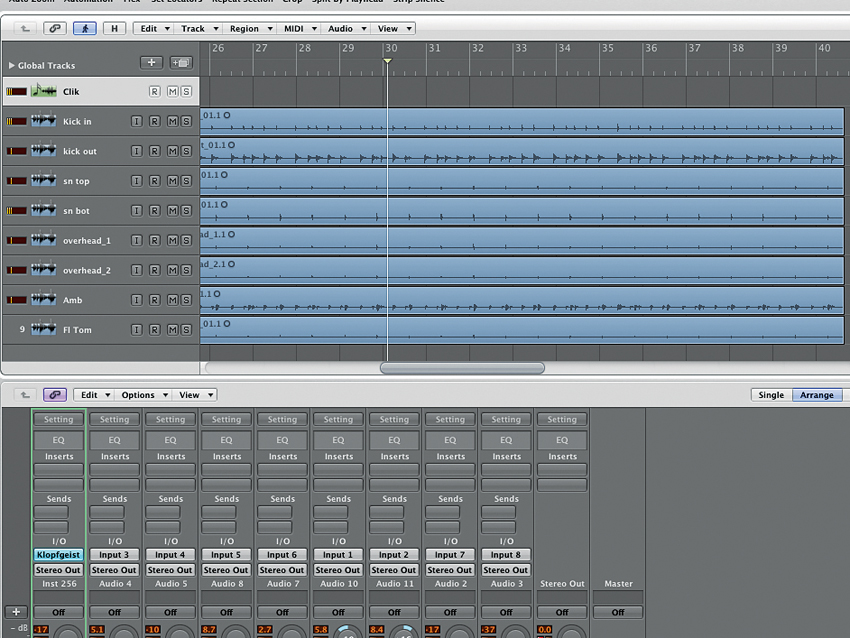Click automation Off button on Master strip
The image size is (850, 638).
618,613
